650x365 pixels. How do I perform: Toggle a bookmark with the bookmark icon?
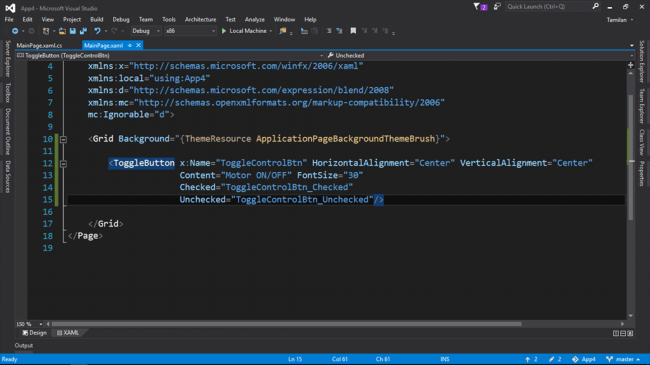pyautogui.click(x=353, y=31)
